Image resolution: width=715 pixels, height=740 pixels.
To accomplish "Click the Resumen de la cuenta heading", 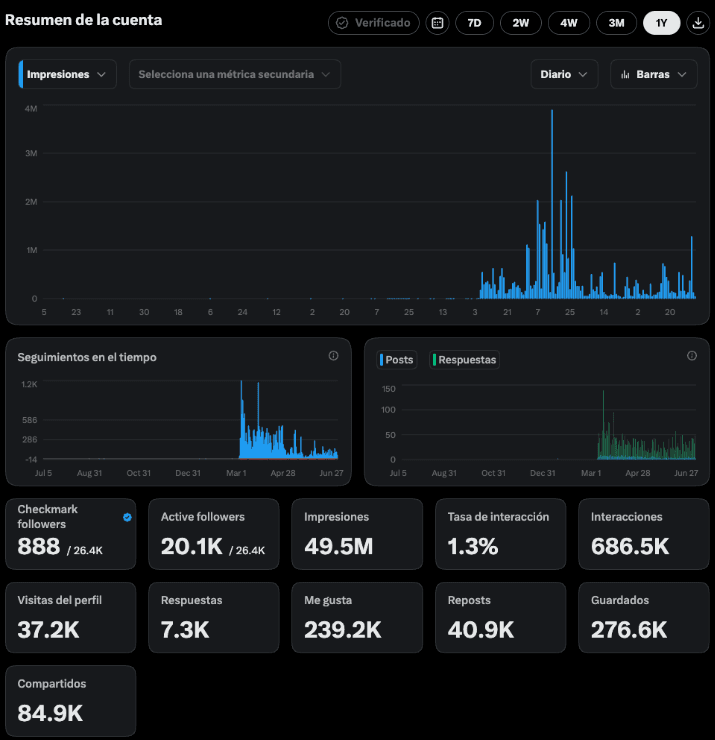I will [84, 20].
